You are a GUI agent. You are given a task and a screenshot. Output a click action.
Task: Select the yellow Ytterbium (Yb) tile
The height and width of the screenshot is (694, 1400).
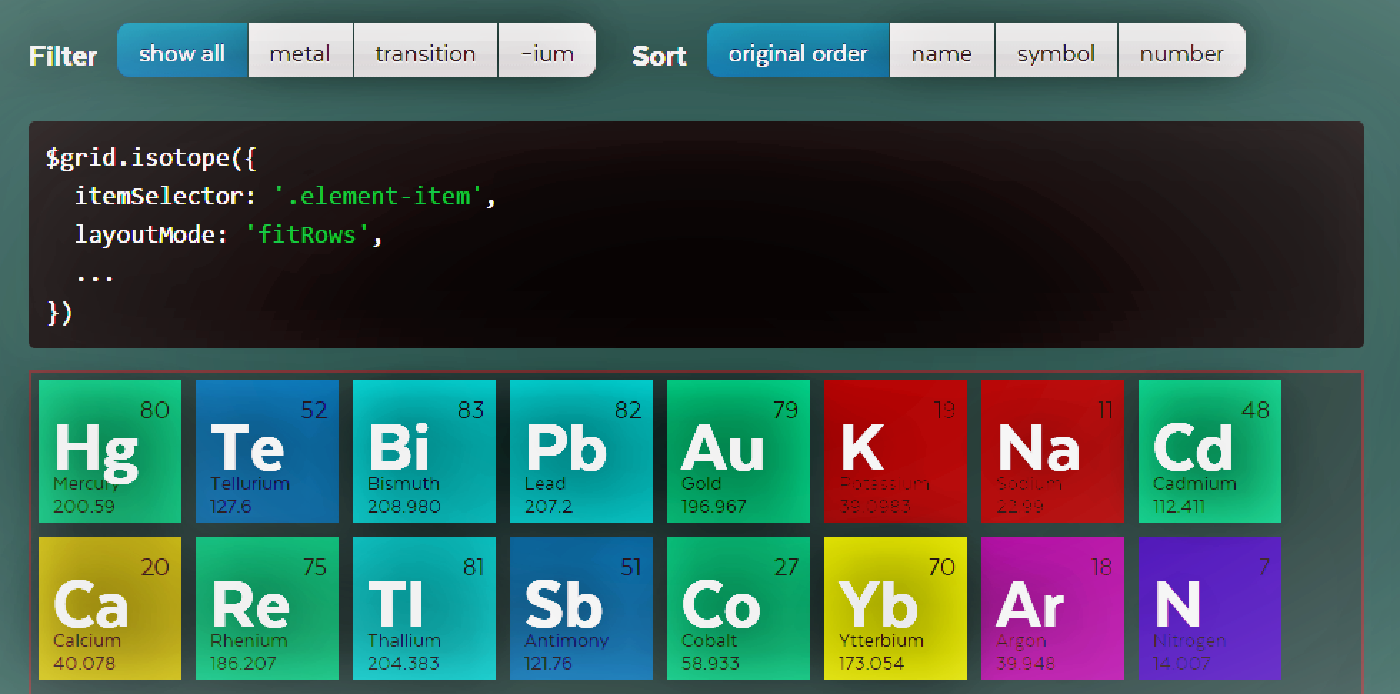click(895, 608)
